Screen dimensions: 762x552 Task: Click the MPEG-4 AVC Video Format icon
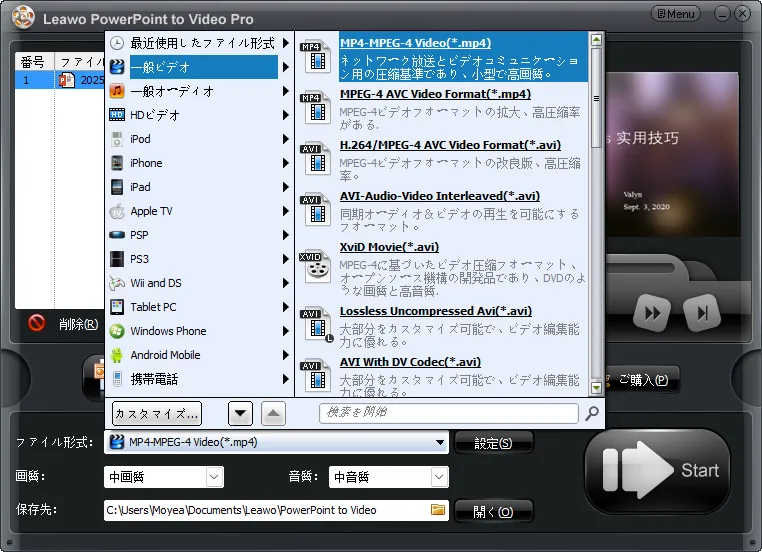click(315, 107)
